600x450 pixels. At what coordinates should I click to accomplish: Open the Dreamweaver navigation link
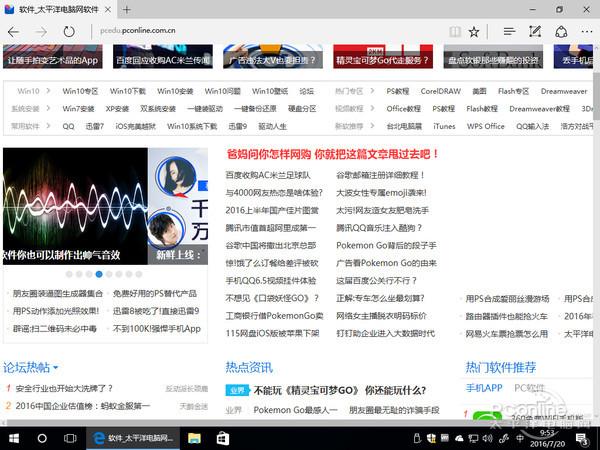[564, 91]
